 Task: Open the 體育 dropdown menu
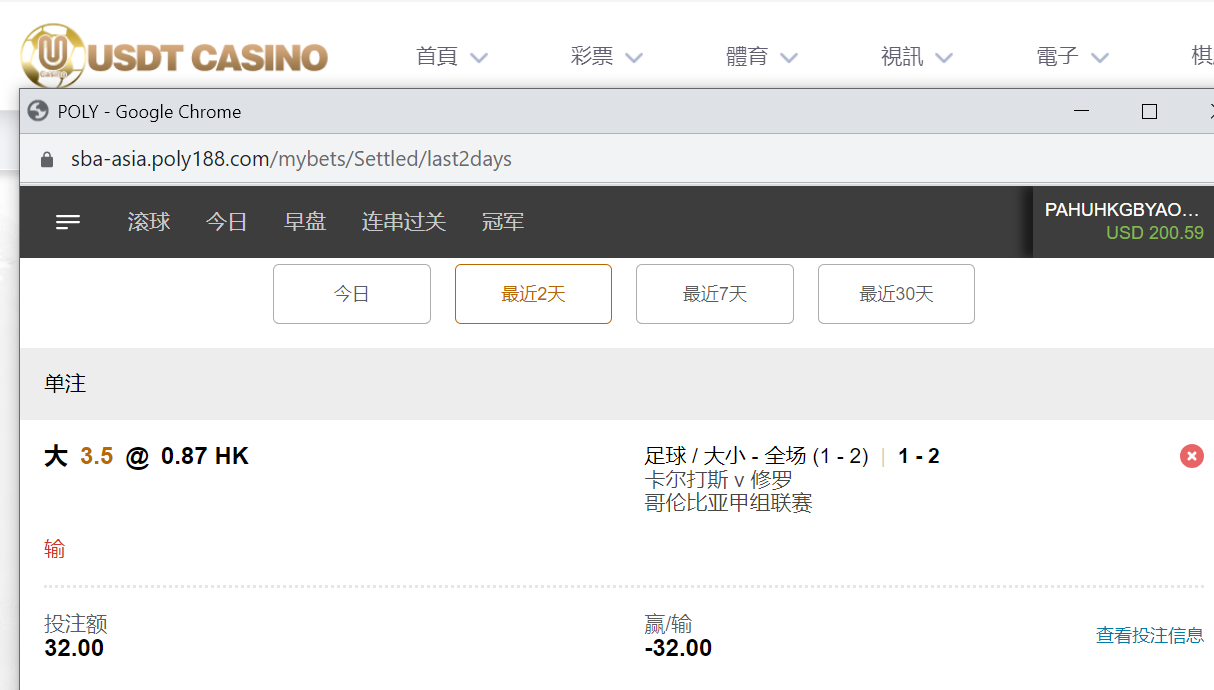(761, 57)
